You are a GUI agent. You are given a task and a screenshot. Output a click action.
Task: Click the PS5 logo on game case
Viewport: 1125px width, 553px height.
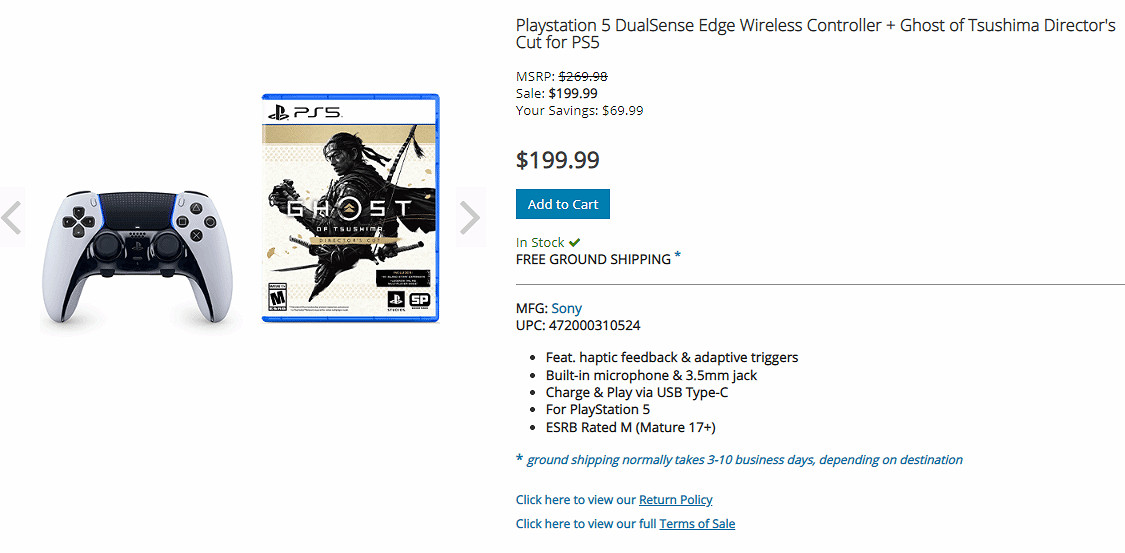pos(305,112)
